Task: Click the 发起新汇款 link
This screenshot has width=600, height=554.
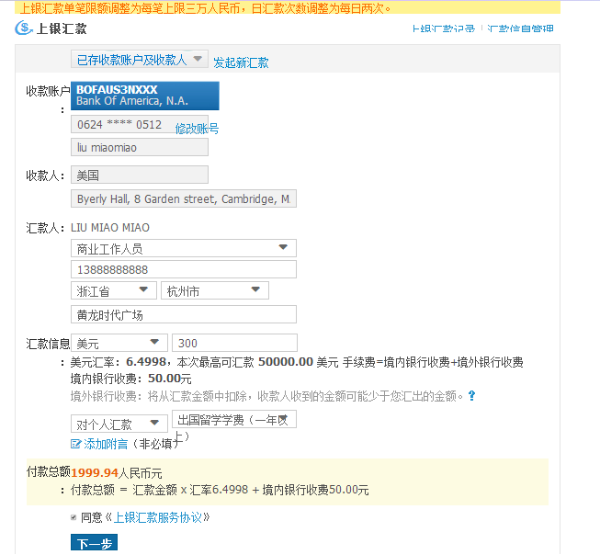Action: 241,62
